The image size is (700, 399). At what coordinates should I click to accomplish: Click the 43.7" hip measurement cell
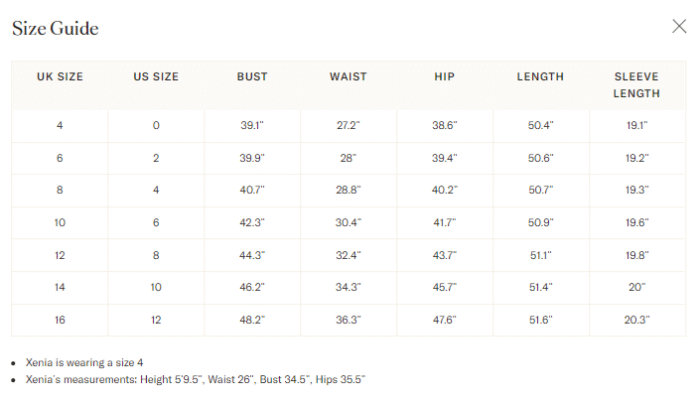pyautogui.click(x=445, y=255)
